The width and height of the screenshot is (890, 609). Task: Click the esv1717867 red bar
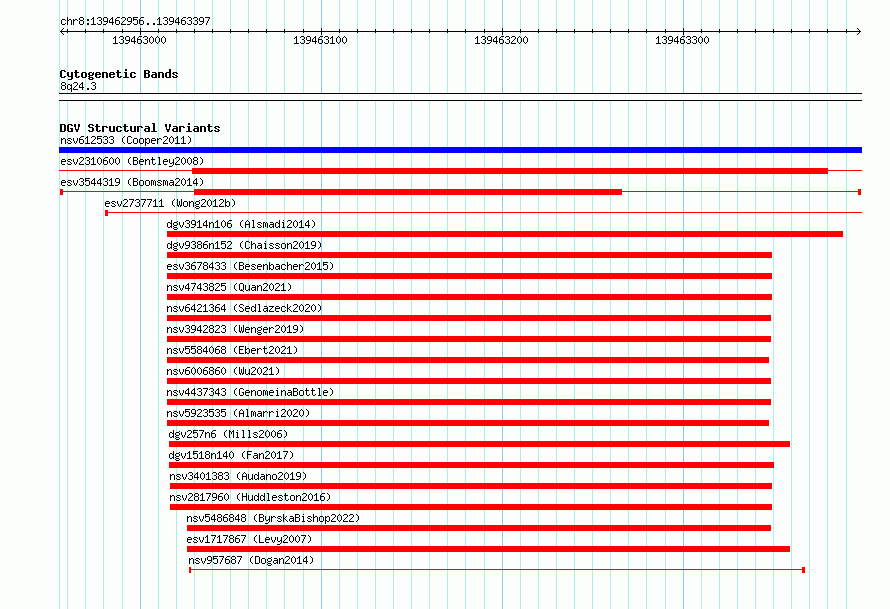tap(488, 549)
